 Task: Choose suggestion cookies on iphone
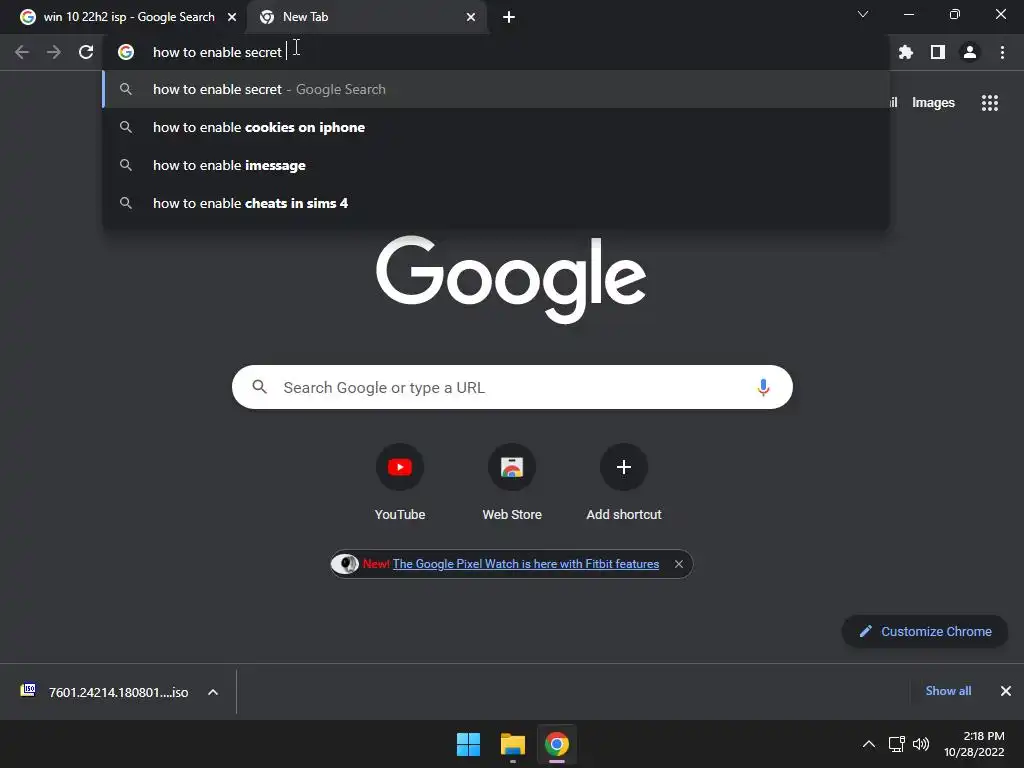(x=496, y=127)
